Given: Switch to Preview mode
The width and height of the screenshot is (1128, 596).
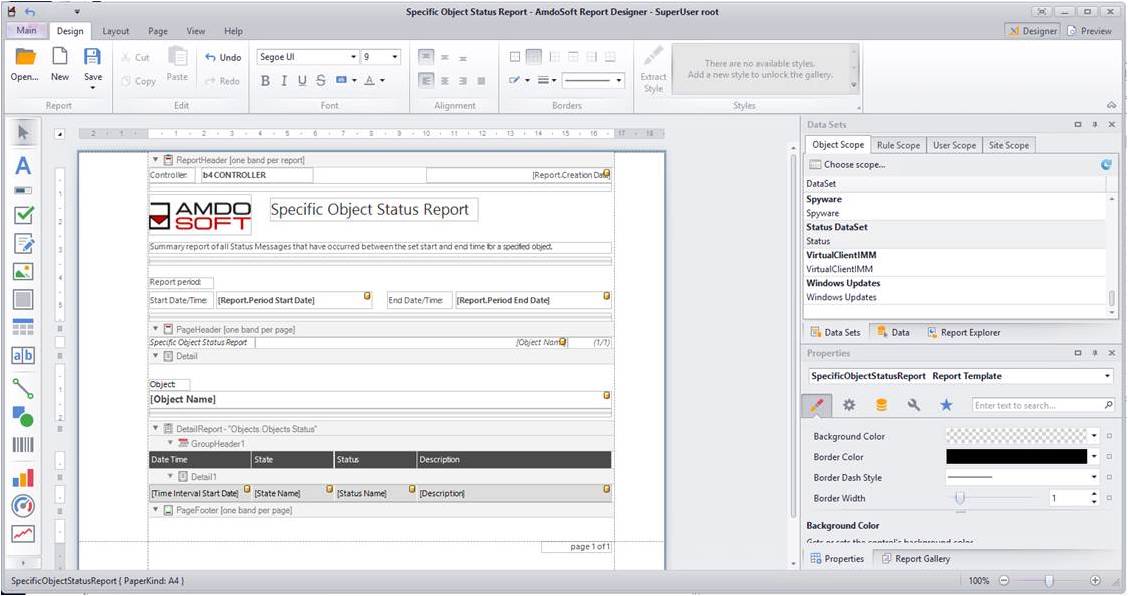Looking at the screenshot, I should (x=1089, y=31).
